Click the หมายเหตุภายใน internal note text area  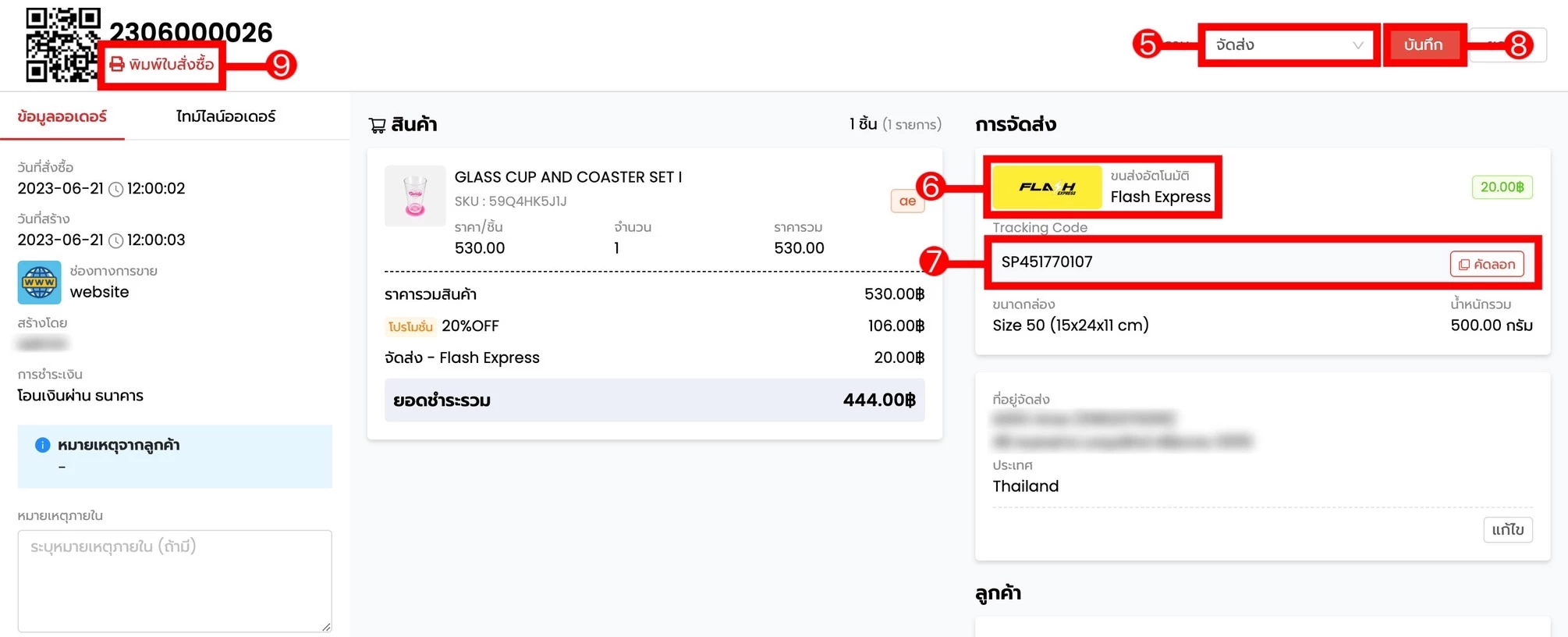point(175,581)
